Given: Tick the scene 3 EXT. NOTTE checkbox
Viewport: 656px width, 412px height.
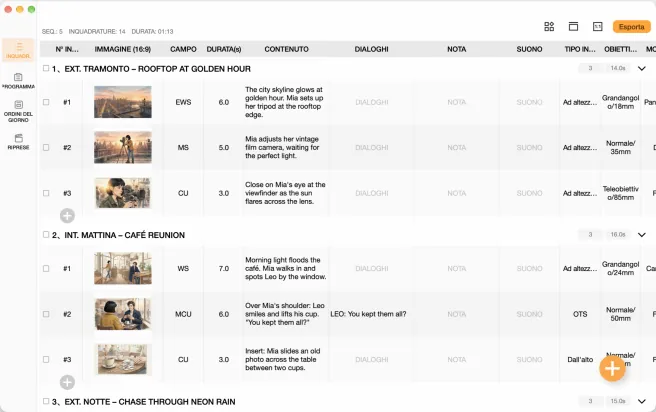Looking at the screenshot, I should click(46, 401).
